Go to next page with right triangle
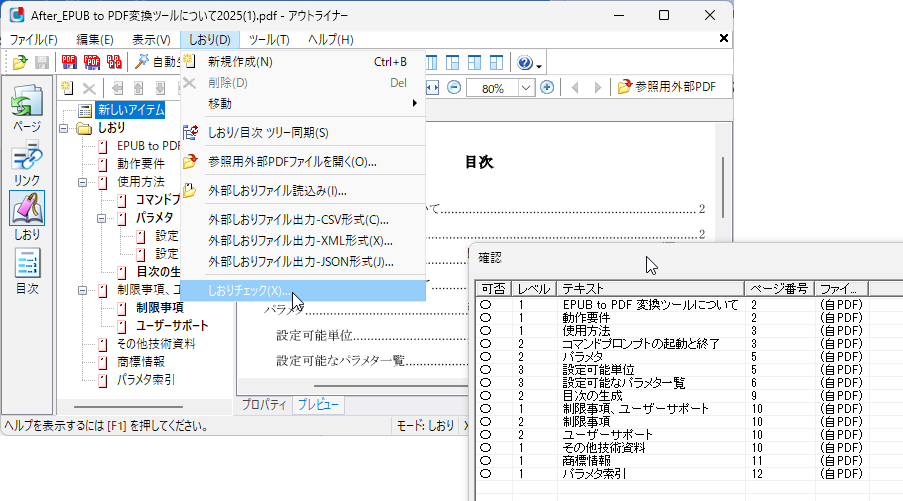 [x=598, y=88]
